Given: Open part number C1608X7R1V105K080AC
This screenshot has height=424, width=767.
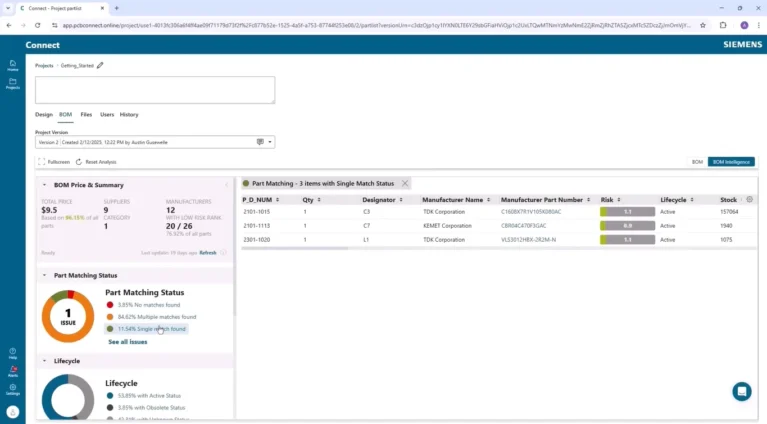Looking at the screenshot, I should [x=531, y=212].
